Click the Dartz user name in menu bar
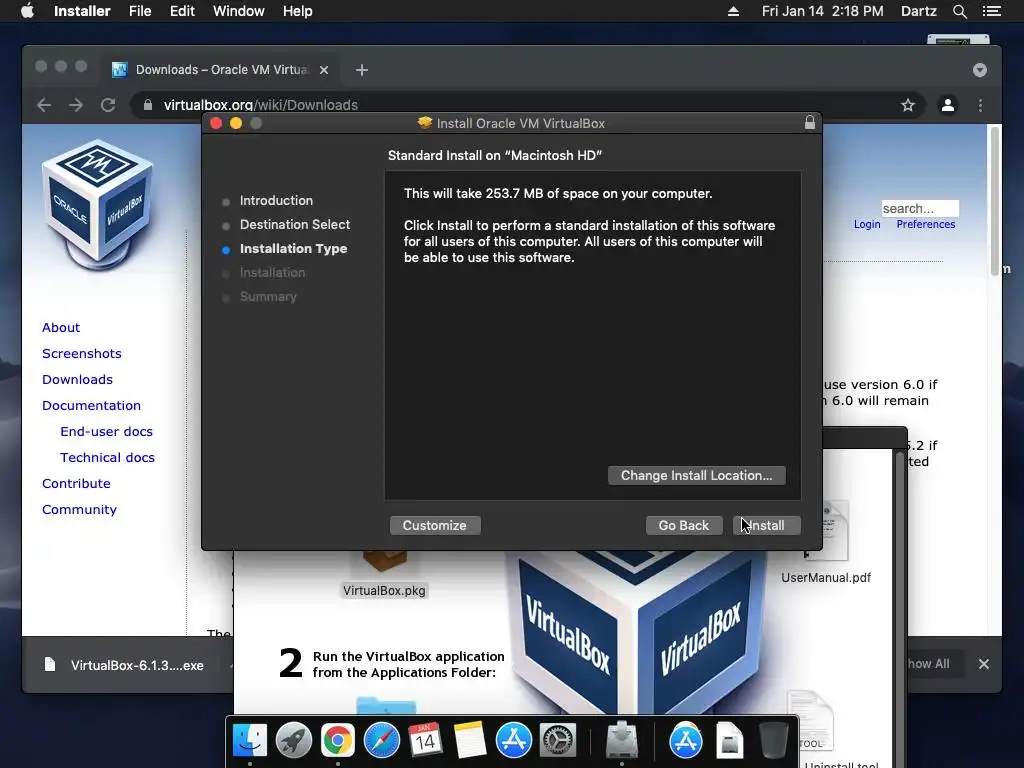Viewport: 1024px width, 768px height. (x=918, y=11)
